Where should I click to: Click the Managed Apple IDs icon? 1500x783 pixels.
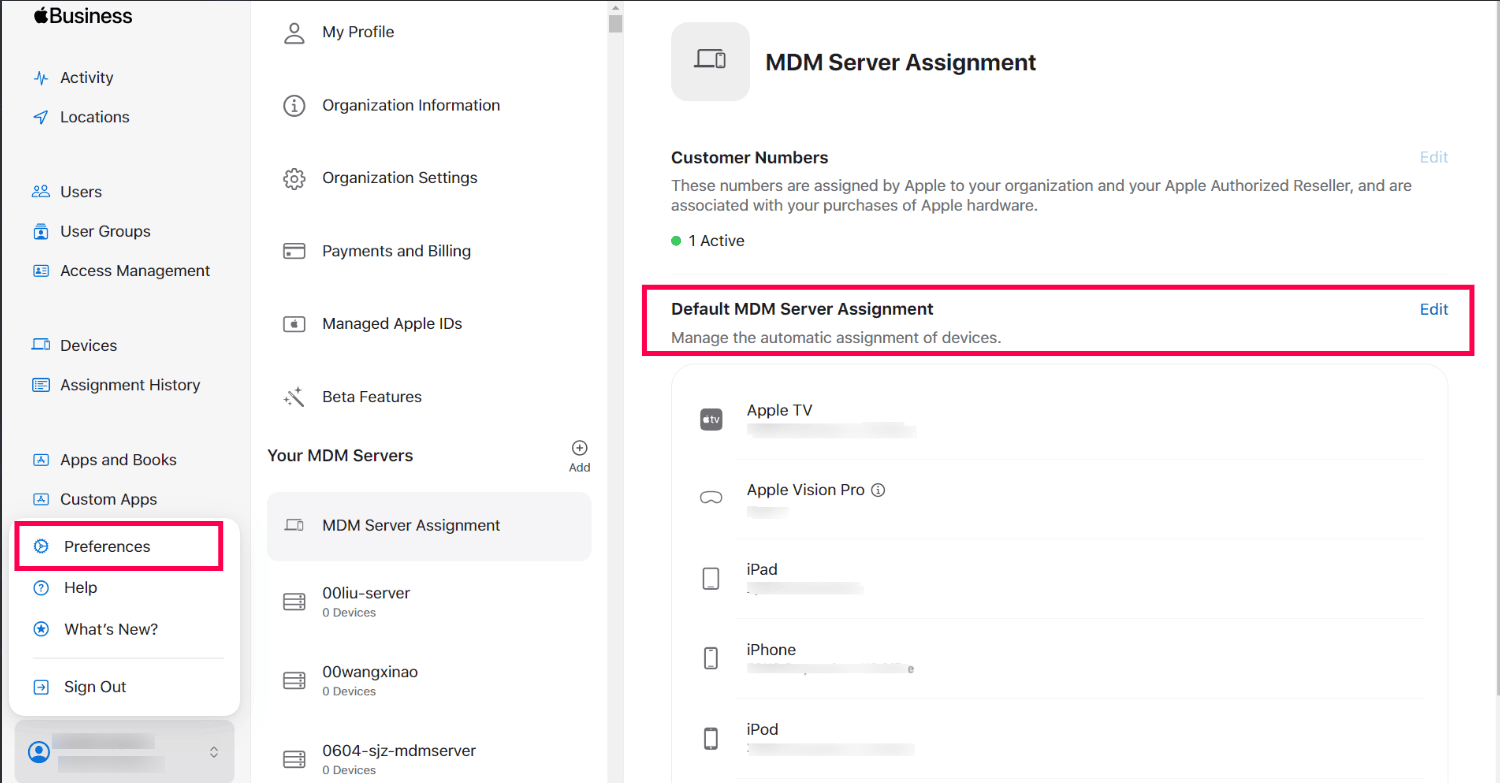tap(294, 324)
